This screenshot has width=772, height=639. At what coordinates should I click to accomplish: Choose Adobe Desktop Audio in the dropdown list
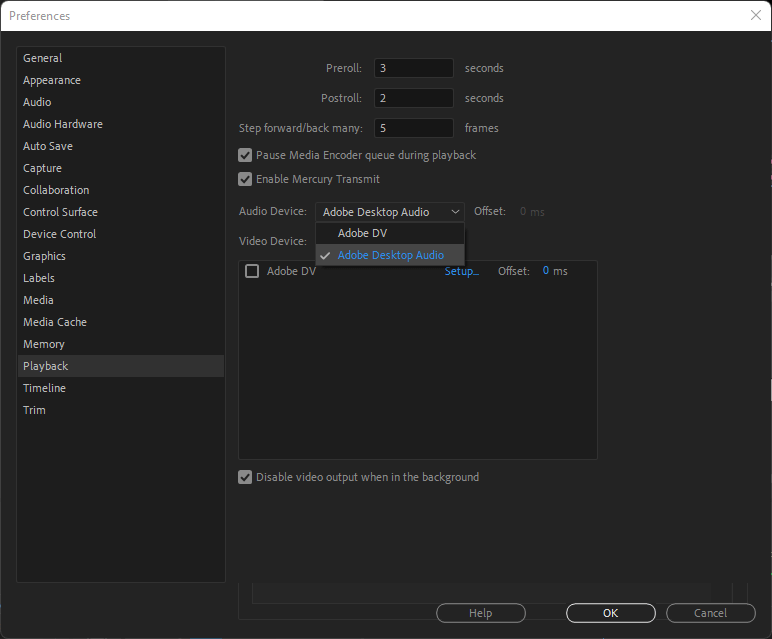pos(389,255)
